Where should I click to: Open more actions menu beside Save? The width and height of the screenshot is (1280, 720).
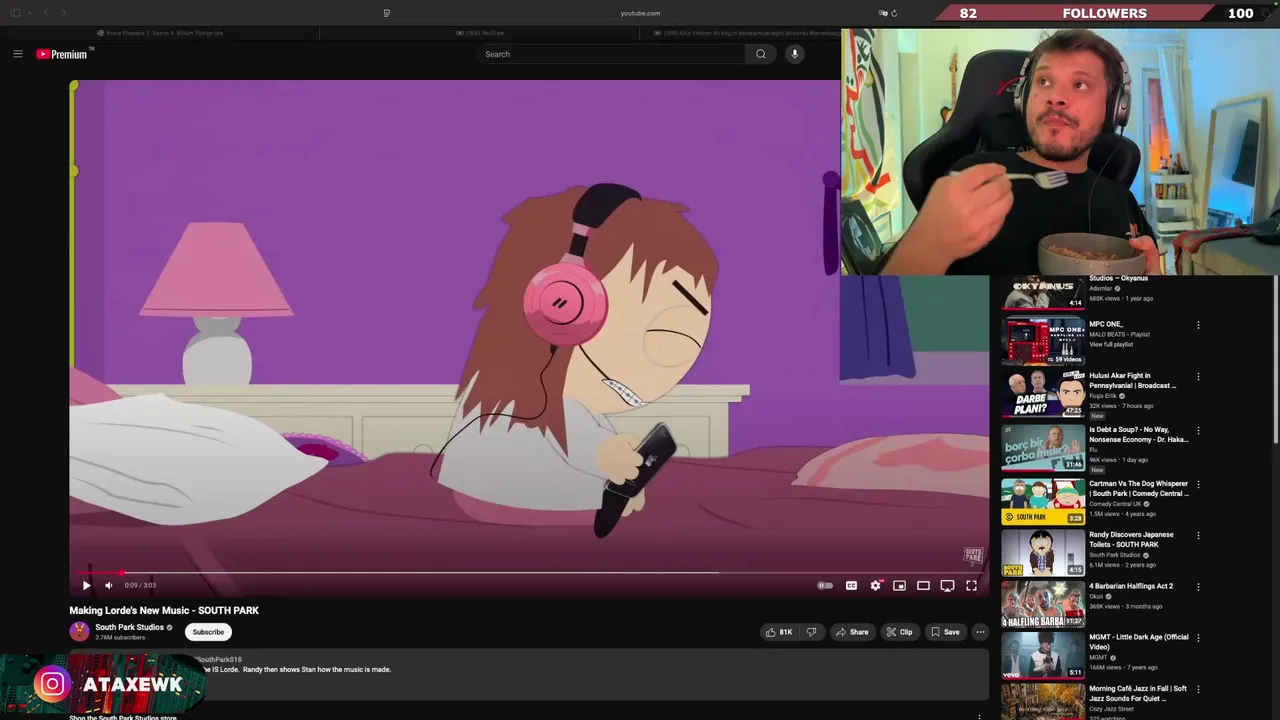[x=980, y=632]
